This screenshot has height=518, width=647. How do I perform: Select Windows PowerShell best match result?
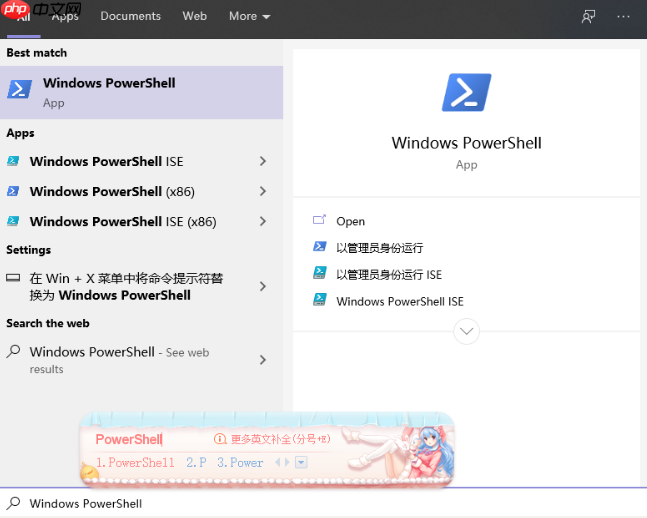click(142, 92)
